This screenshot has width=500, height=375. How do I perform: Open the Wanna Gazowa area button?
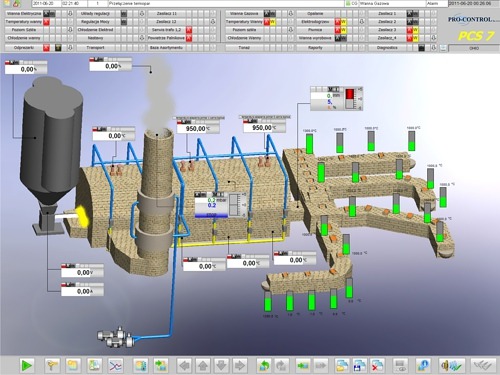tap(244, 14)
